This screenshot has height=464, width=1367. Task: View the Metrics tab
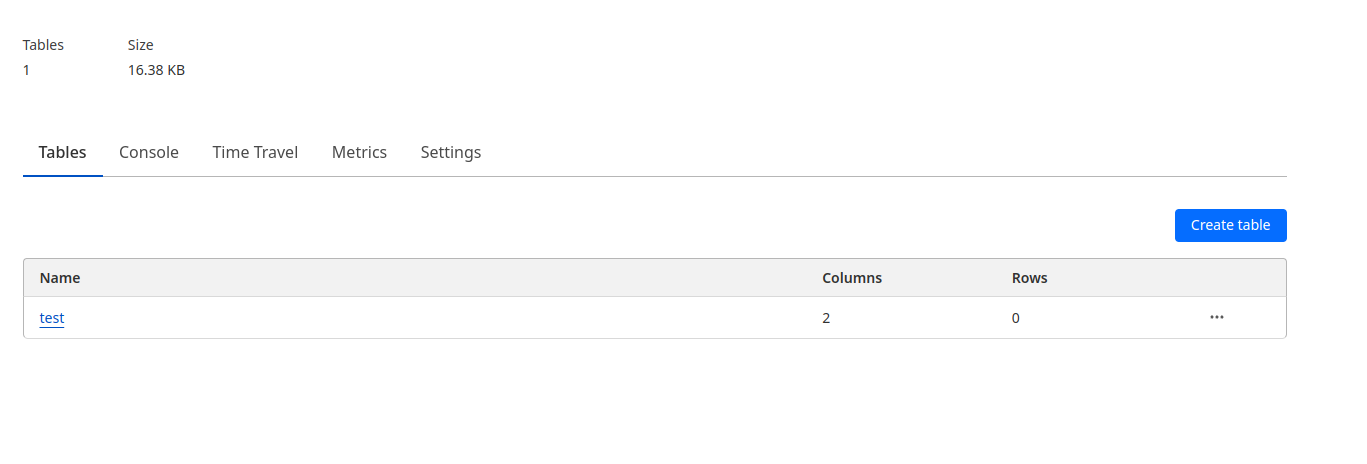coord(359,153)
